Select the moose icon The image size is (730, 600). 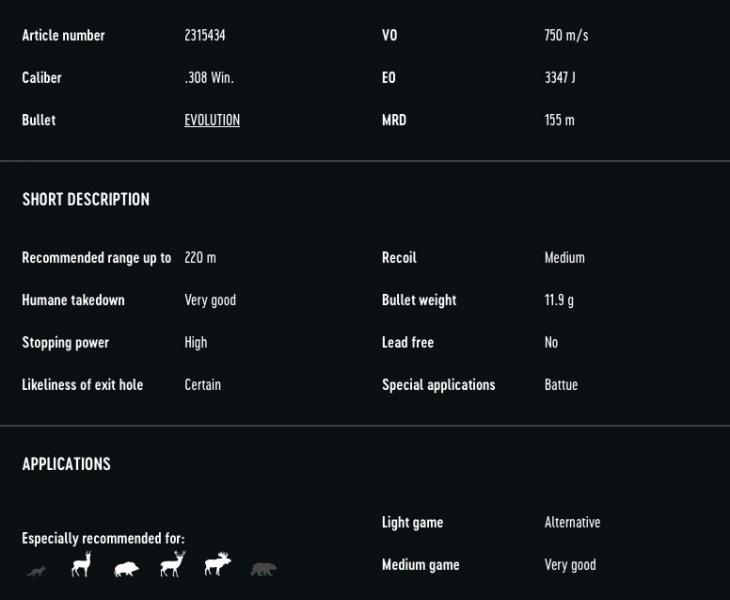click(217, 566)
